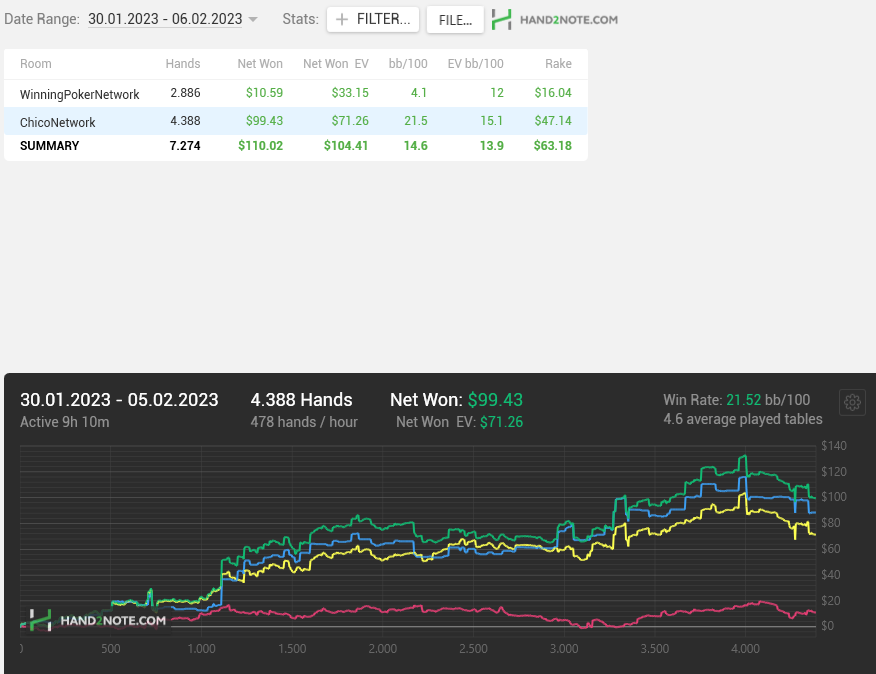Click the $100 y-axis label

(x=834, y=497)
